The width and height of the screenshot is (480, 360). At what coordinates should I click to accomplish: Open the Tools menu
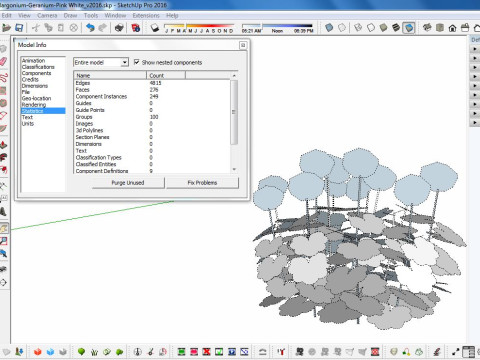coord(91,15)
